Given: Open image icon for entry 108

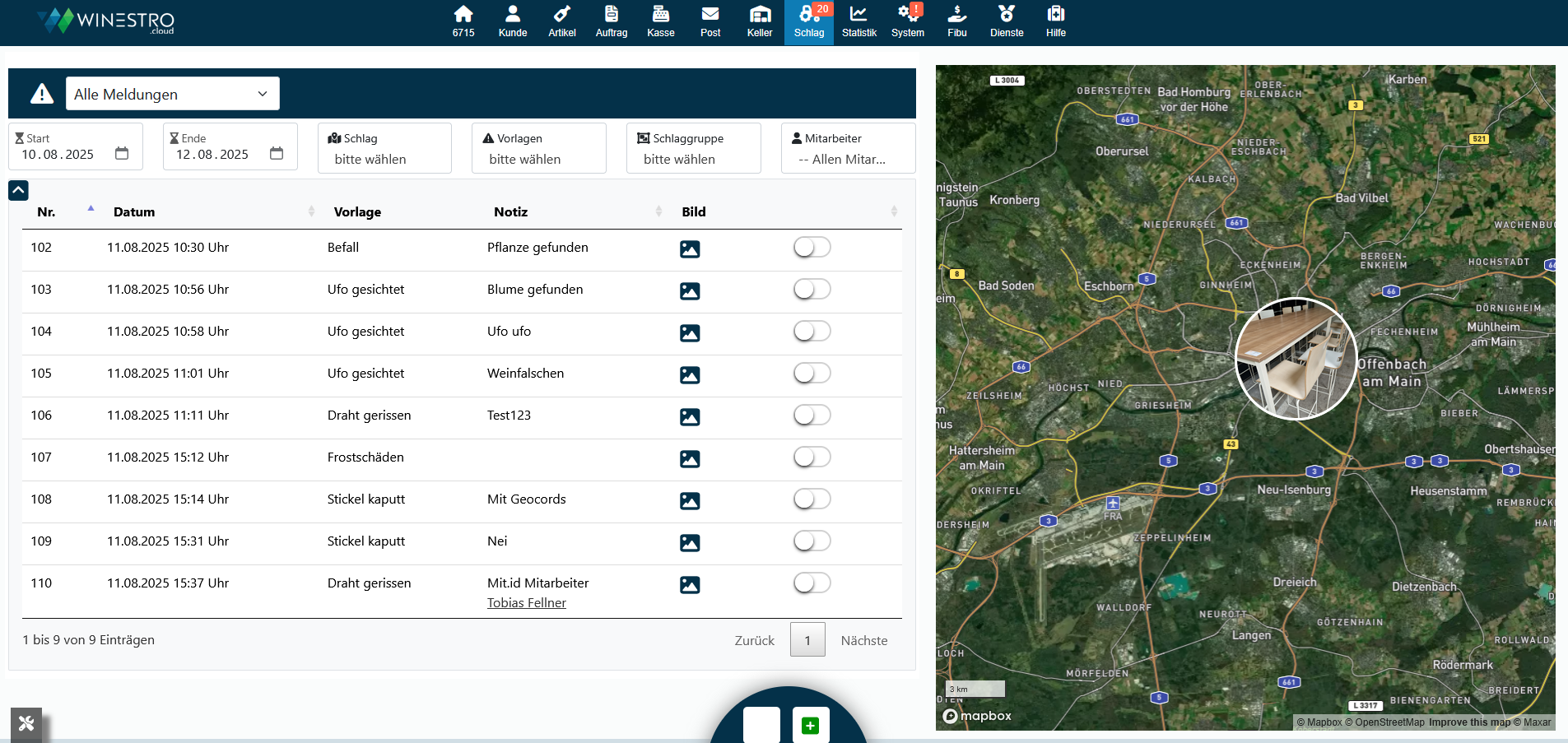Looking at the screenshot, I should point(690,501).
